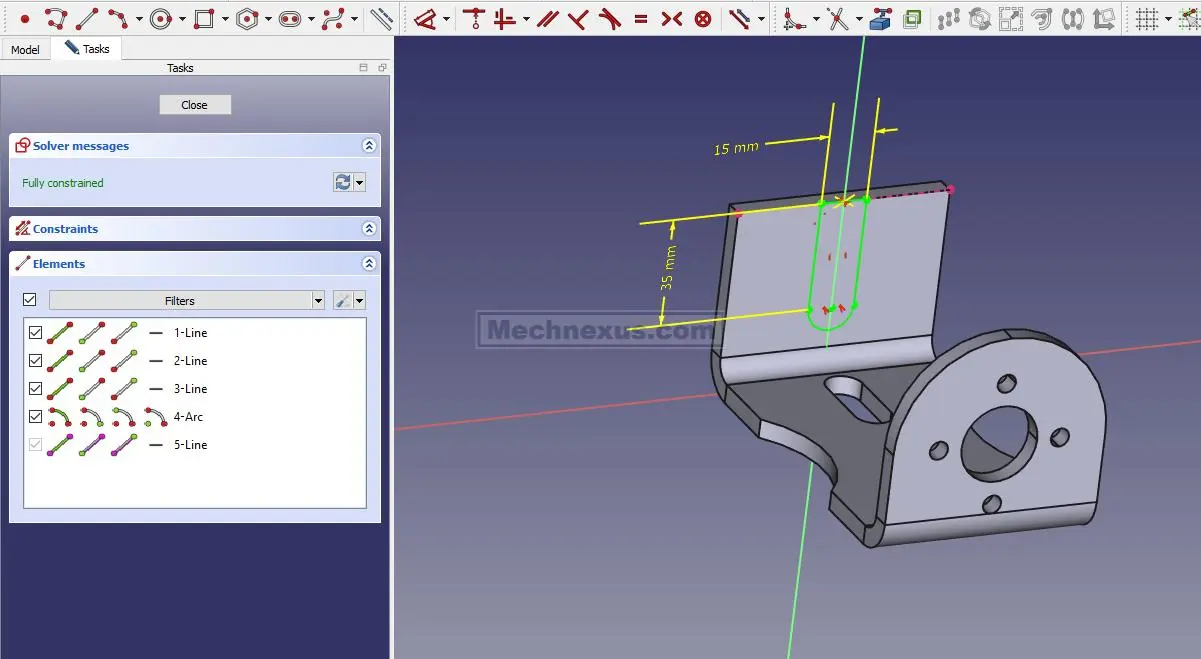Switch to the Tasks tab

(x=88, y=49)
